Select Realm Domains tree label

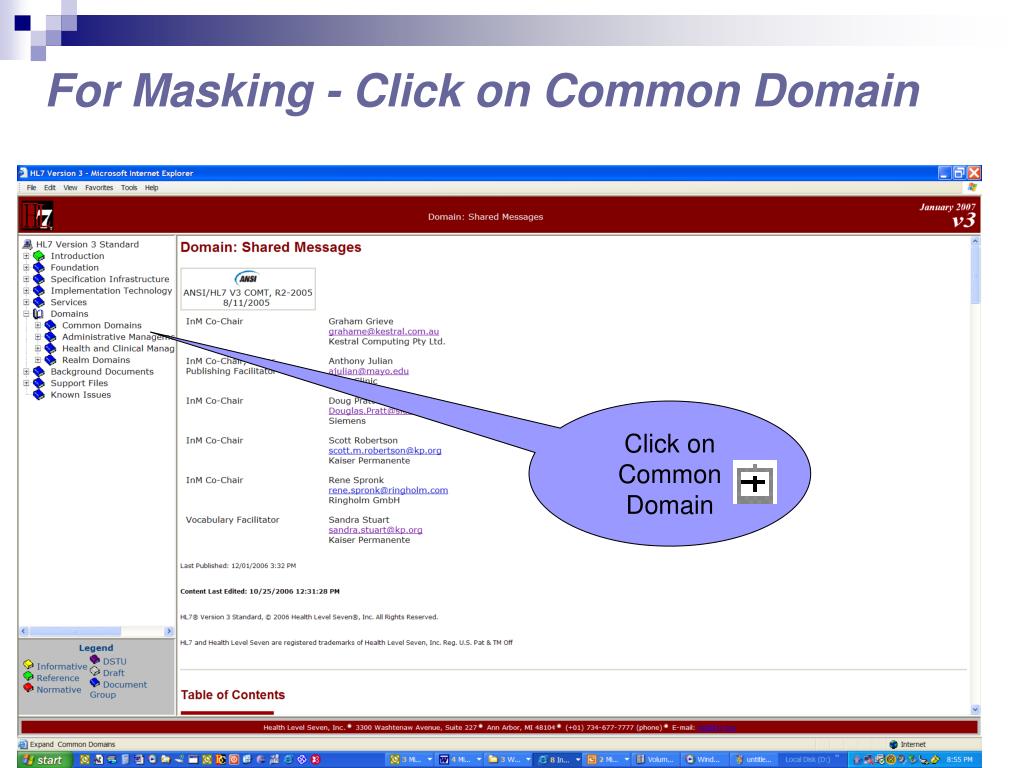point(96,360)
